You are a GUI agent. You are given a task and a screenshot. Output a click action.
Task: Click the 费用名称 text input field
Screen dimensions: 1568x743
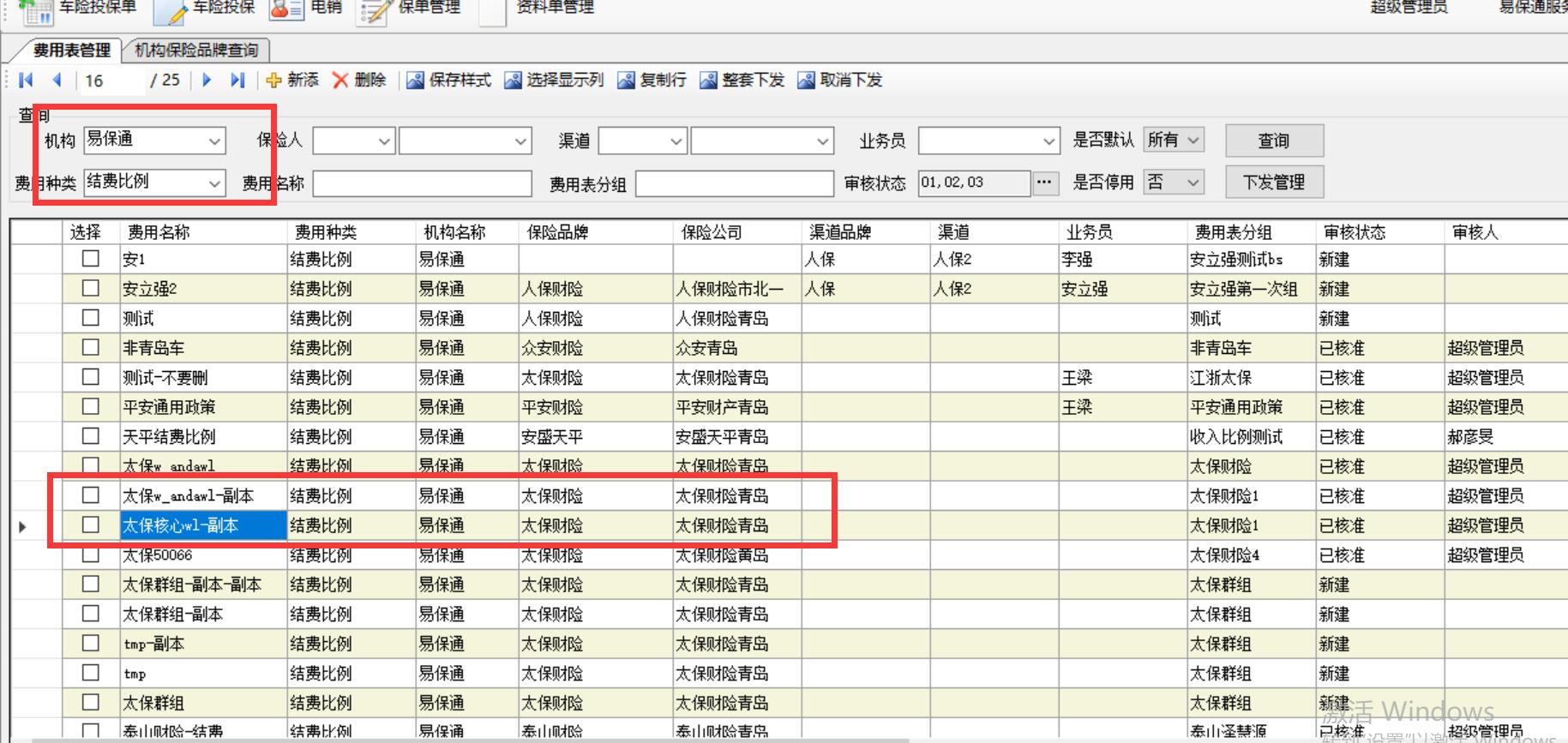[422, 183]
